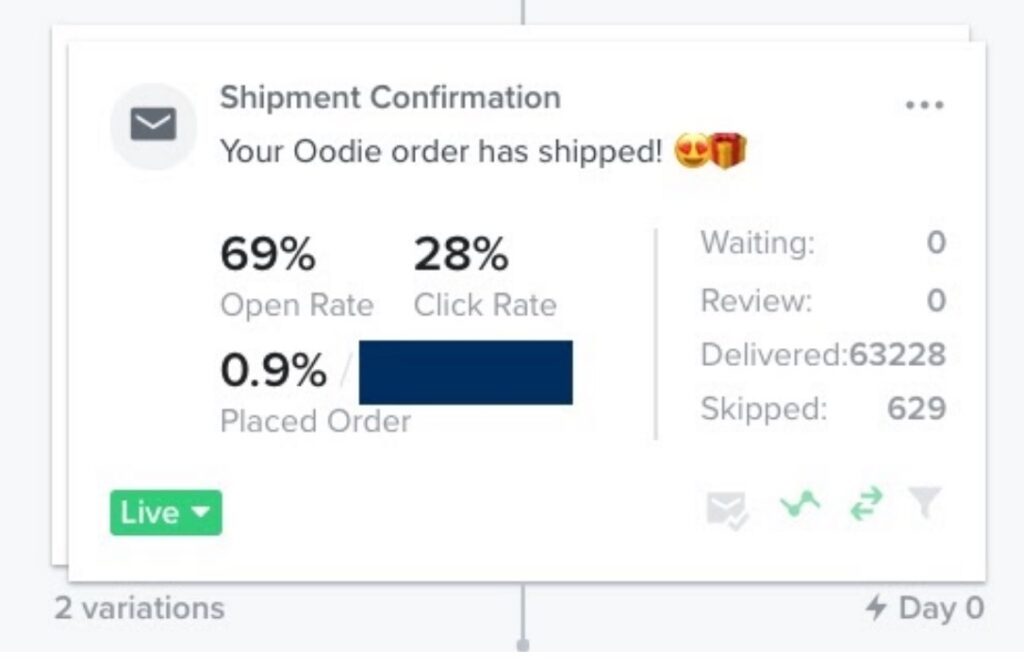The image size is (1024, 668).
Task: Click the green A/B swap arrows icon
Action: (867, 504)
